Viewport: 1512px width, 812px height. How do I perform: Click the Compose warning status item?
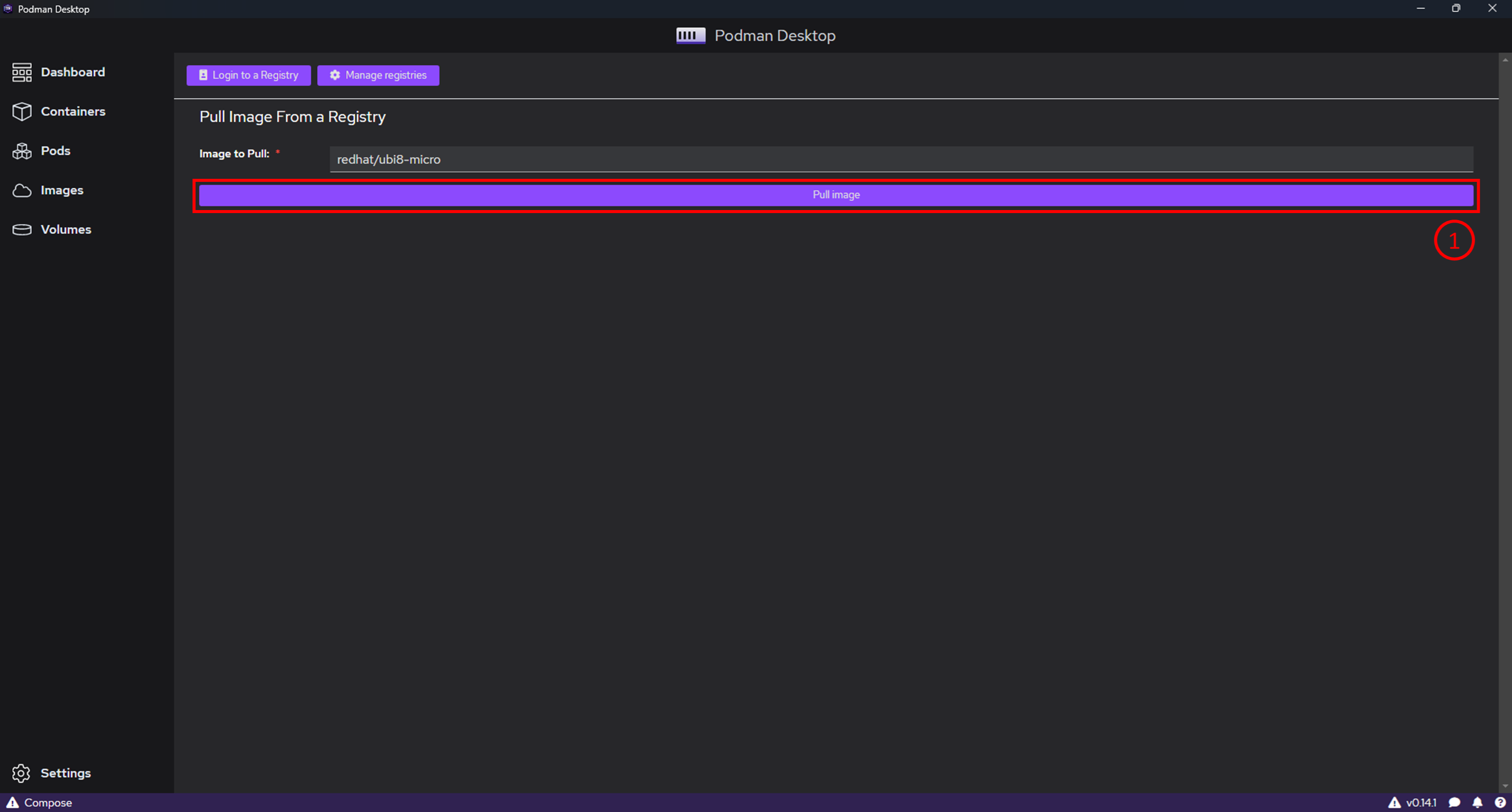39,802
